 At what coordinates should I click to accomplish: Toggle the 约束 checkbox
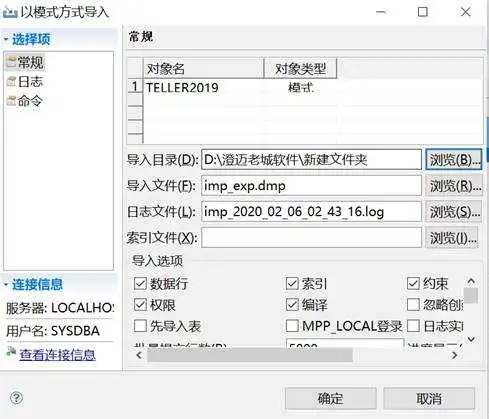[x=413, y=284]
